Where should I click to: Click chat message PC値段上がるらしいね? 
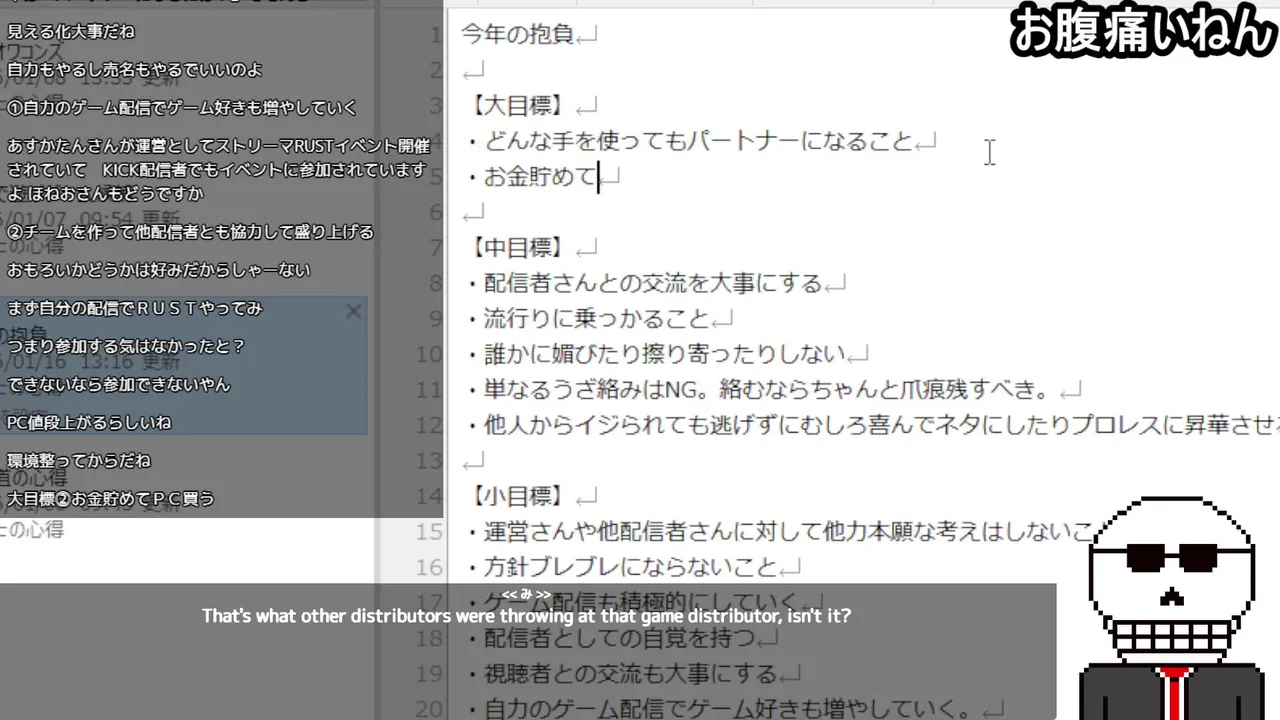(x=89, y=422)
